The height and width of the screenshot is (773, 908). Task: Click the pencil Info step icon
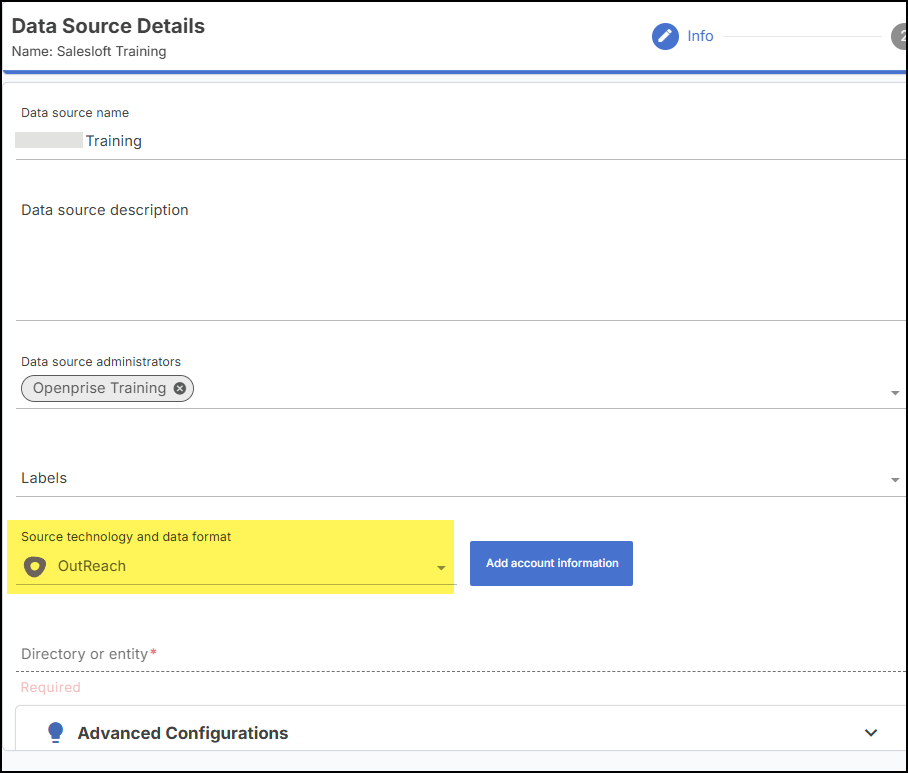[665, 36]
